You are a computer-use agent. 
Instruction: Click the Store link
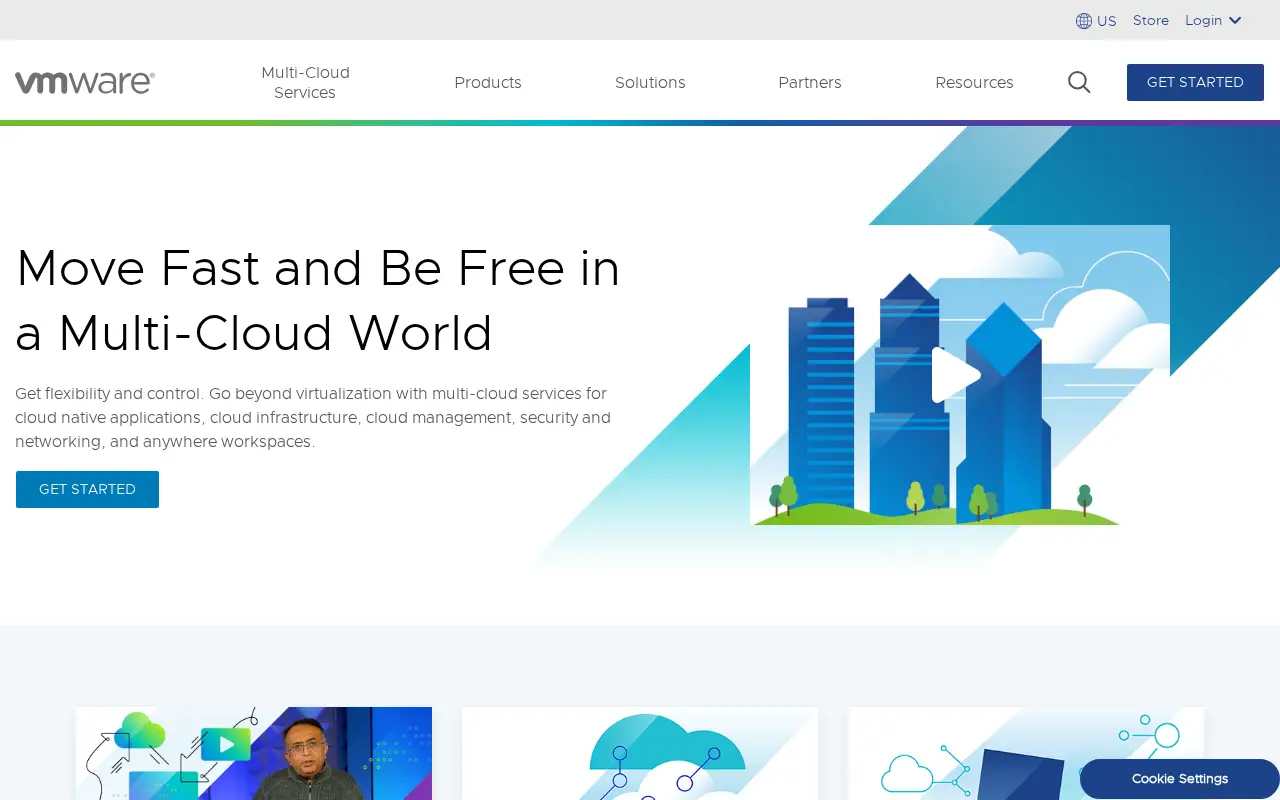pos(1151,20)
